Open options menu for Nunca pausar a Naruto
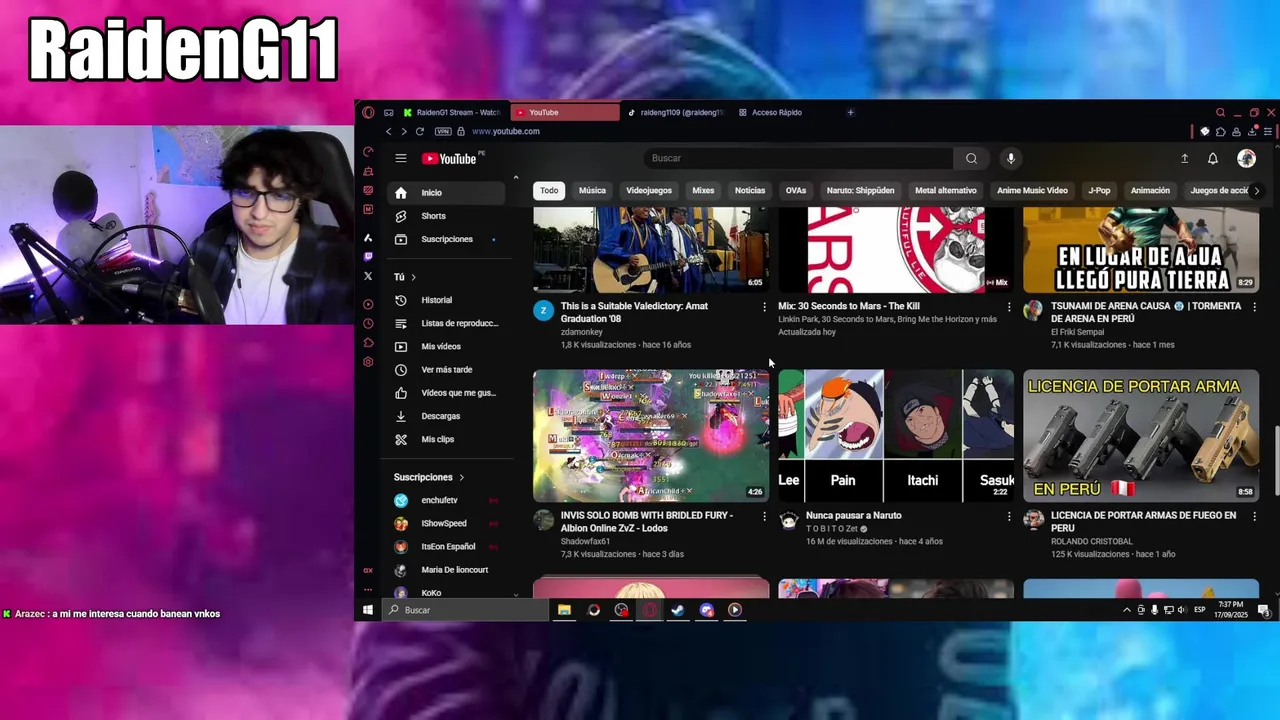The width and height of the screenshot is (1280, 720). click(1008, 516)
